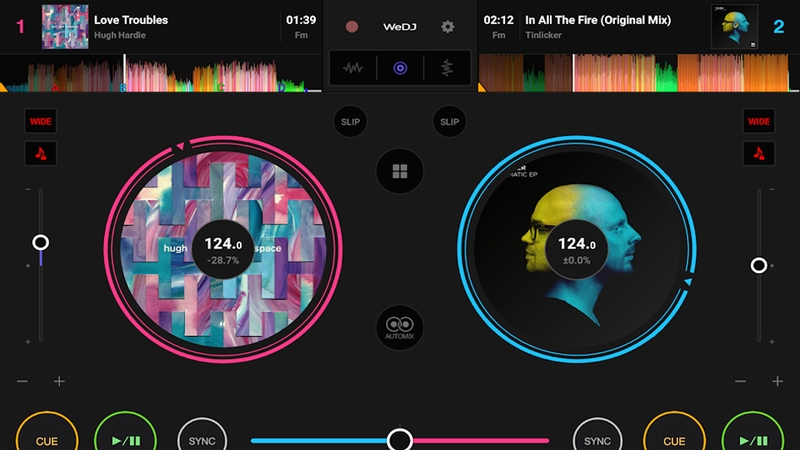Toggle SLIP mode for deck 1
Image resolution: width=800 pixels, height=450 pixels.
pyautogui.click(x=350, y=121)
